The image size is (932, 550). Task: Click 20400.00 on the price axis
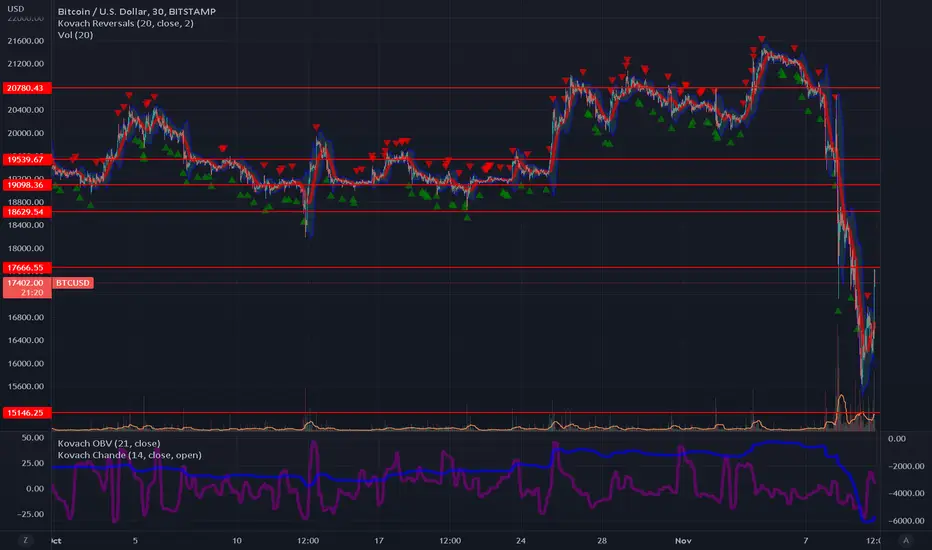(x=26, y=110)
